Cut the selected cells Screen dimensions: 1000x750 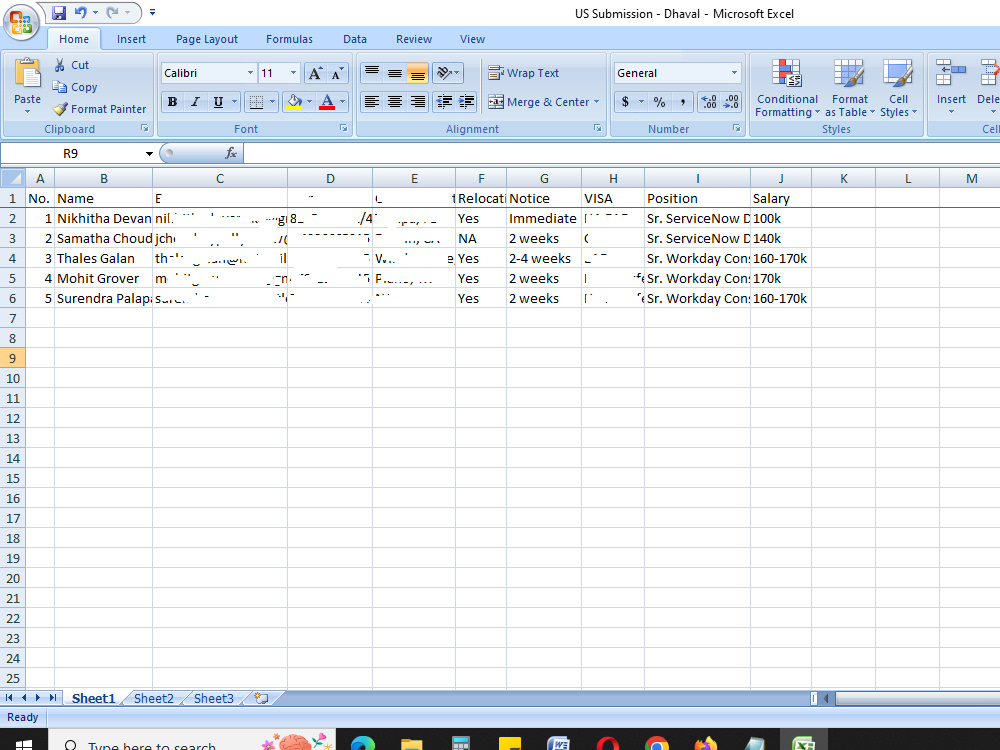point(71,65)
